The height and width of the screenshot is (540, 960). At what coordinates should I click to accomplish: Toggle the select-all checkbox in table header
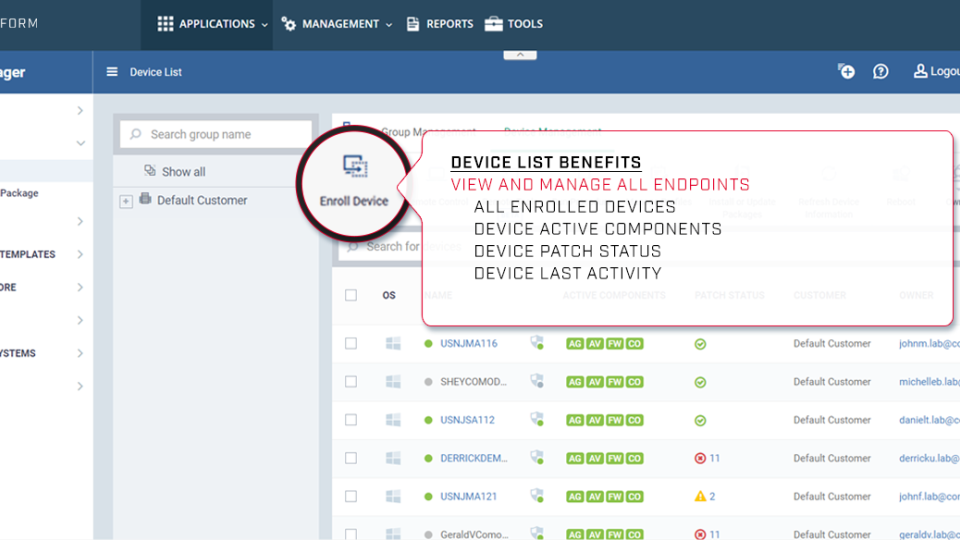[x=351, y=295]
